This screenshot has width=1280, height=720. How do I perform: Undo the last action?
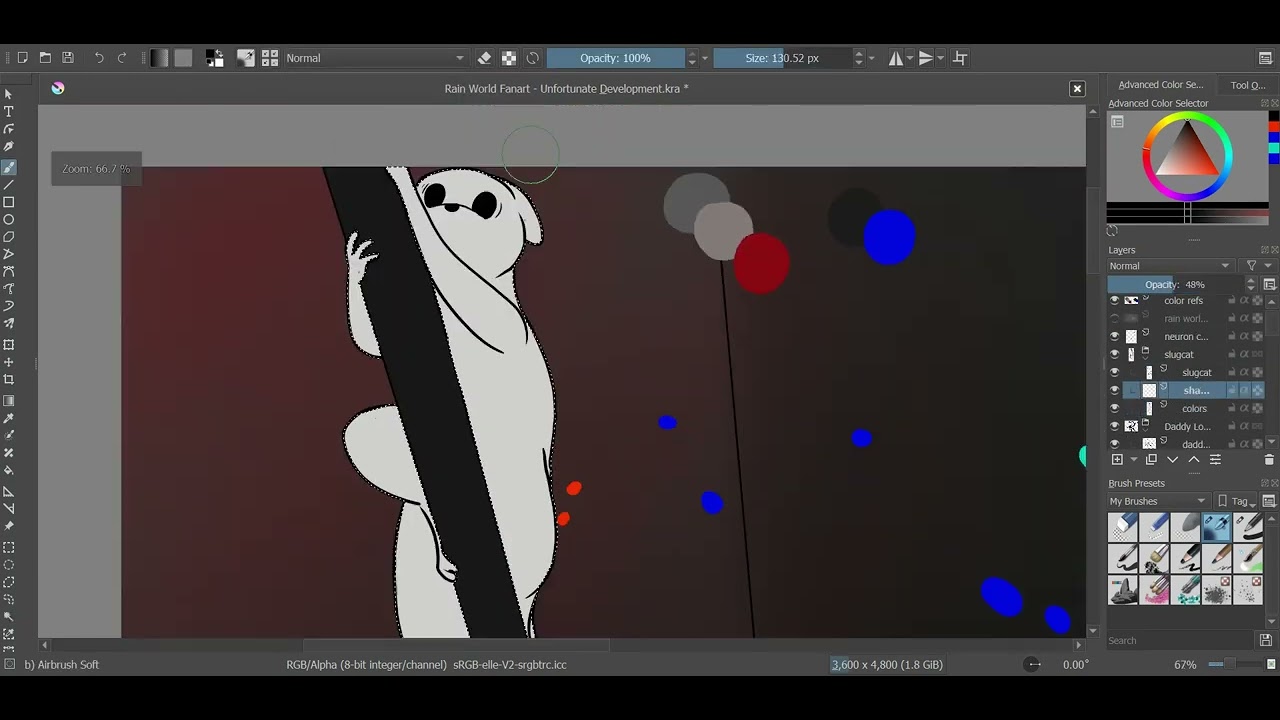point(99,58)
